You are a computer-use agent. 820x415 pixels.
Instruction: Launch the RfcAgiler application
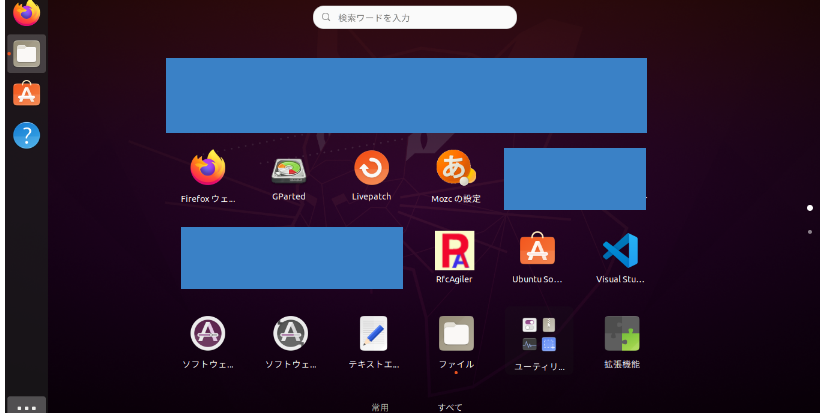[454, 250]
